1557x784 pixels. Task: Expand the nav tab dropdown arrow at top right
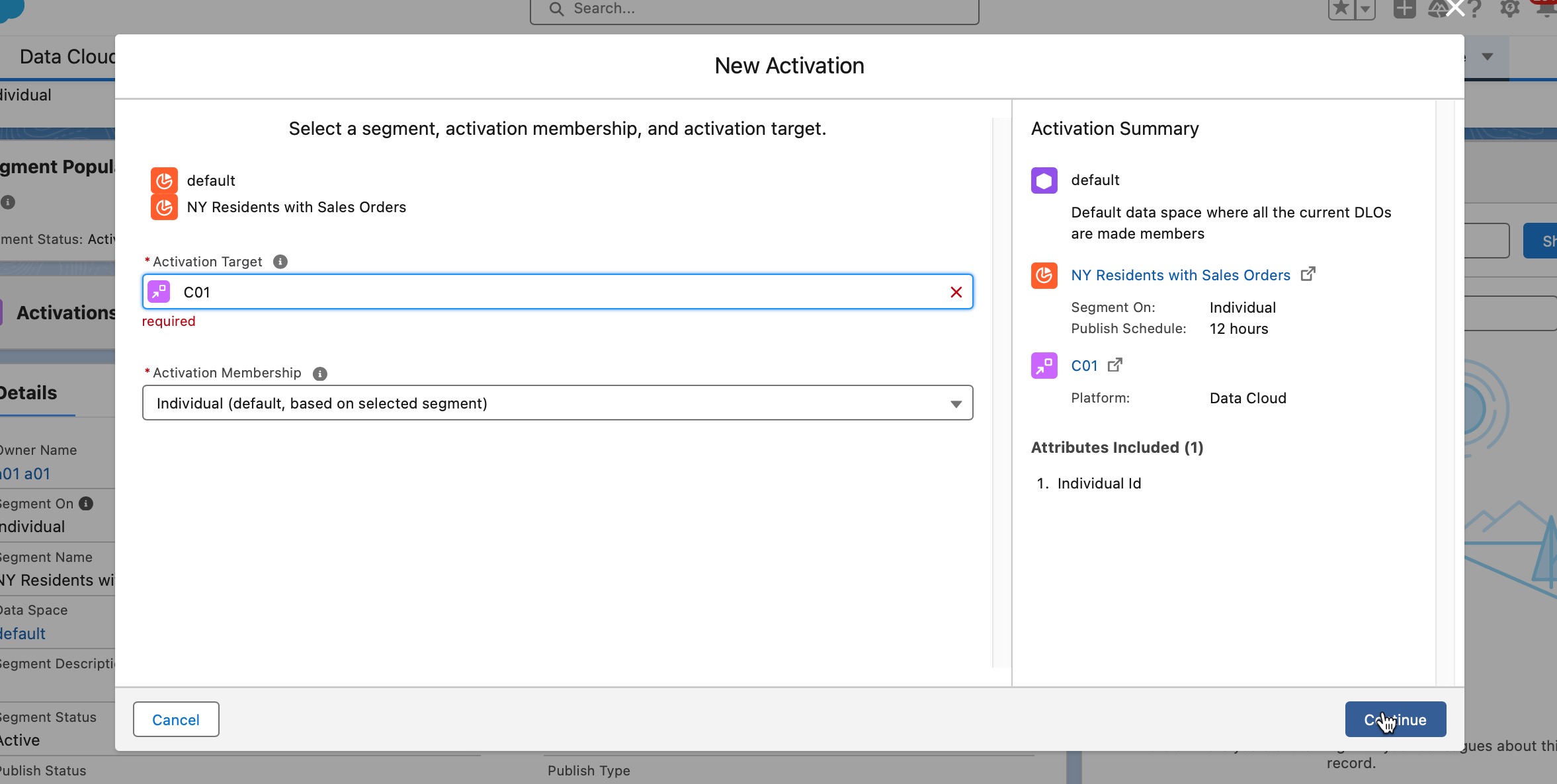pyautogui.click(x=1487, y=57)
